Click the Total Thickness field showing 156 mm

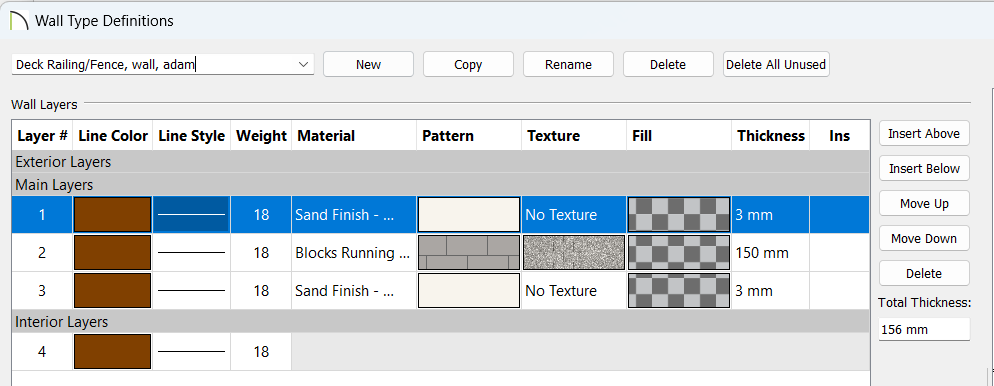point(924,330)
